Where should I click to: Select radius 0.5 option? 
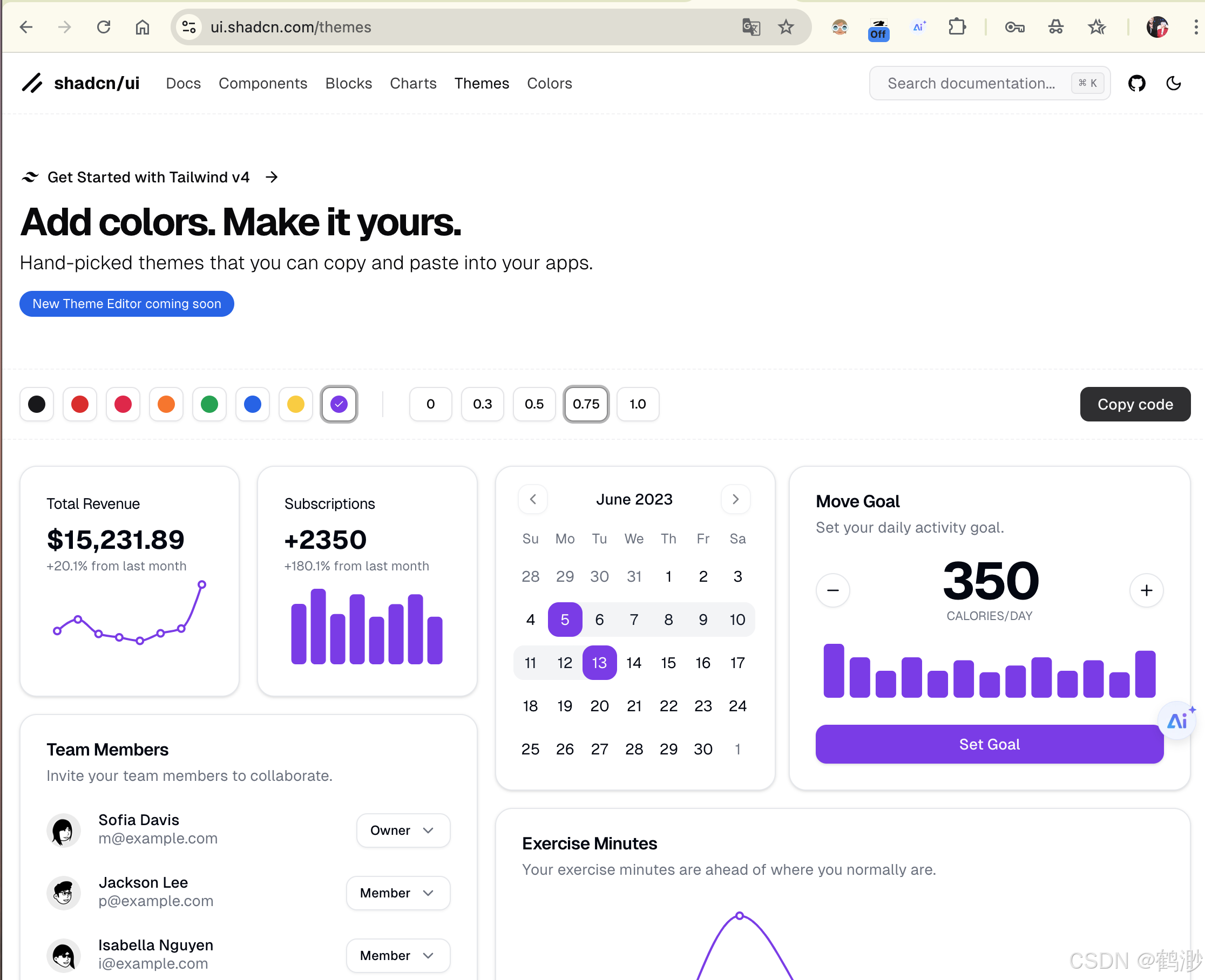point(533,404)
